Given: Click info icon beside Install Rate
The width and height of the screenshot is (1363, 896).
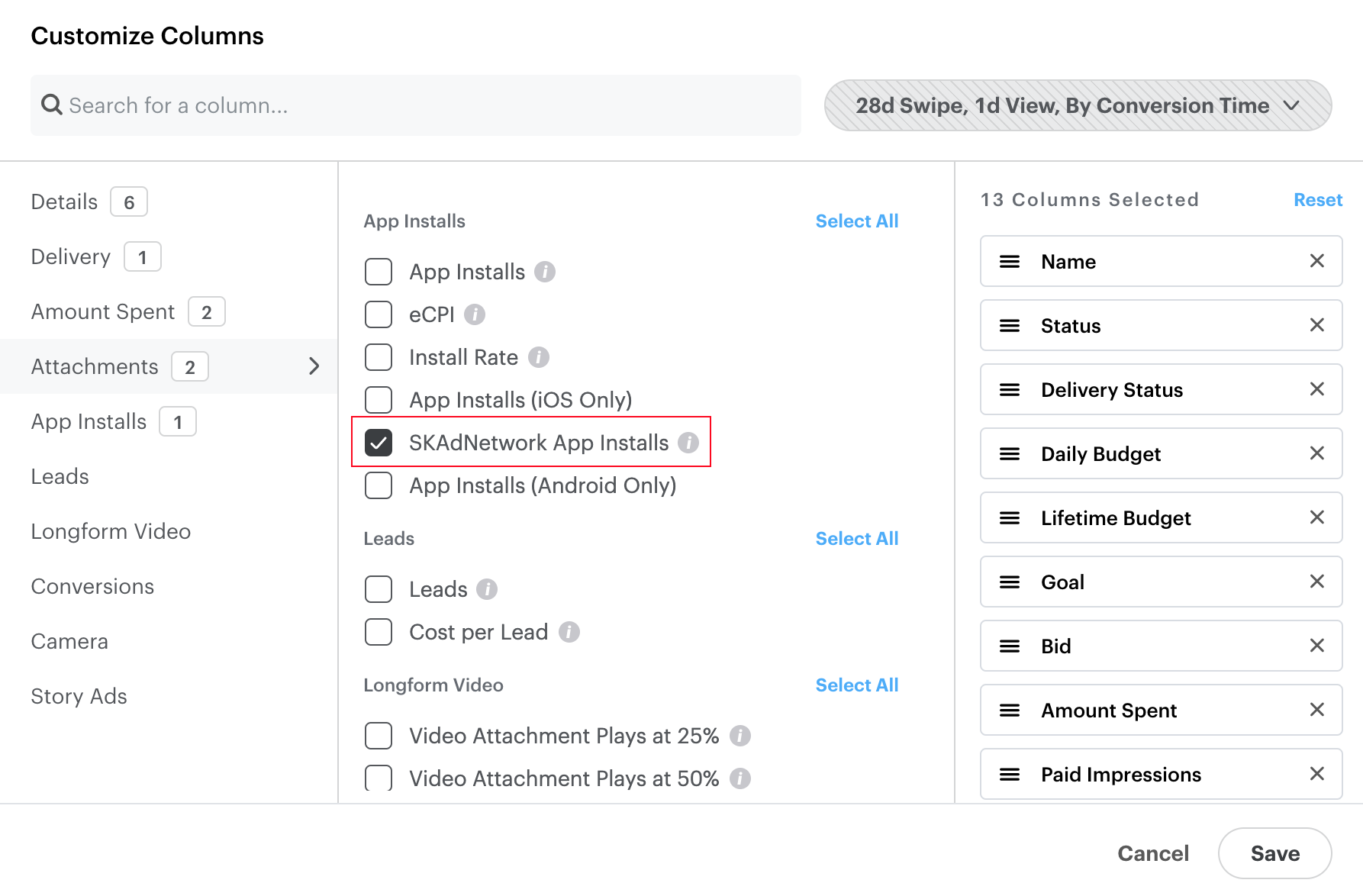Looking at the screenshot, I should click(x=539, y=357).
